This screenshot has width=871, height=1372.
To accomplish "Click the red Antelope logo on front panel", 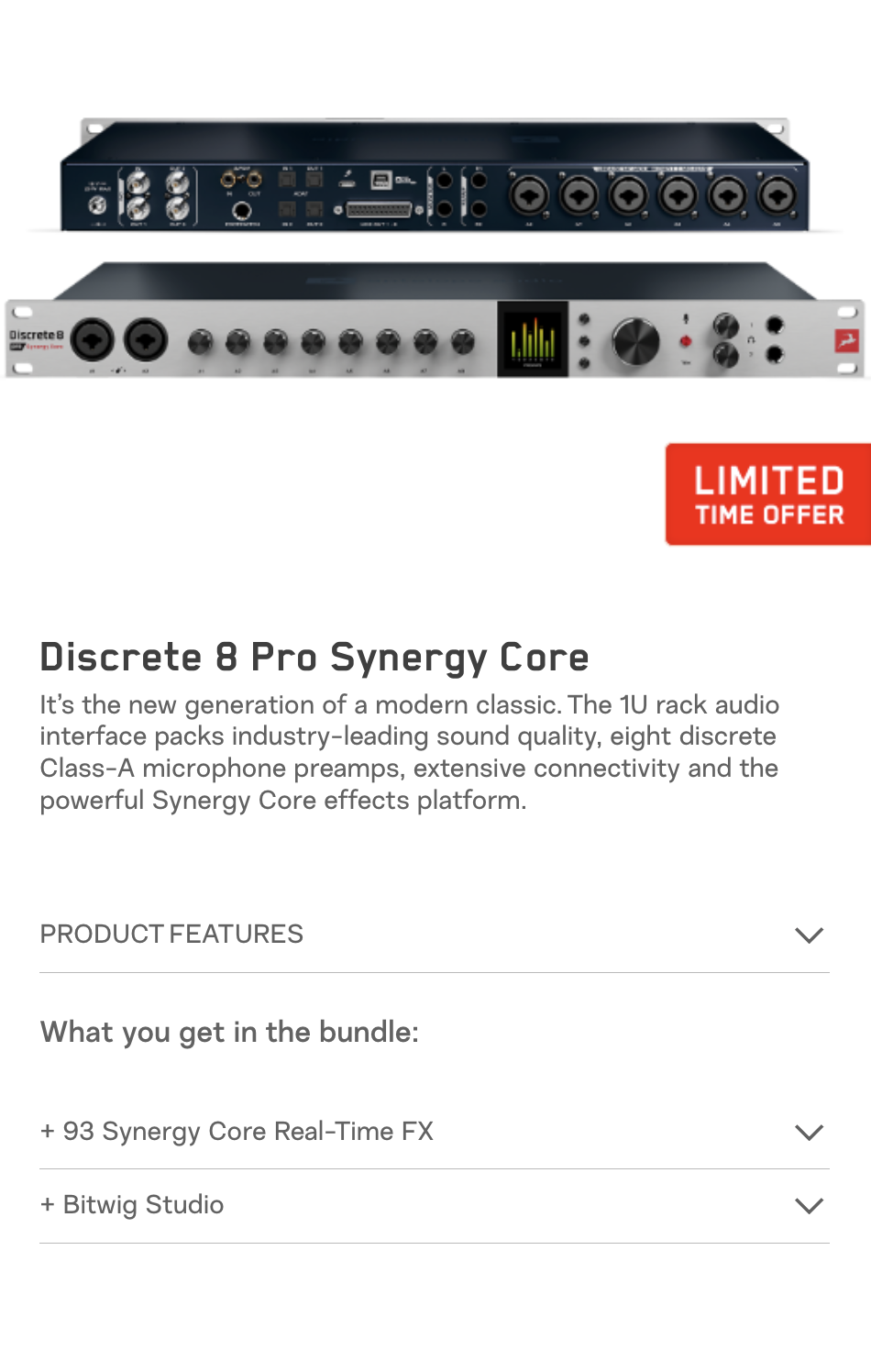I will pos(845,341).
